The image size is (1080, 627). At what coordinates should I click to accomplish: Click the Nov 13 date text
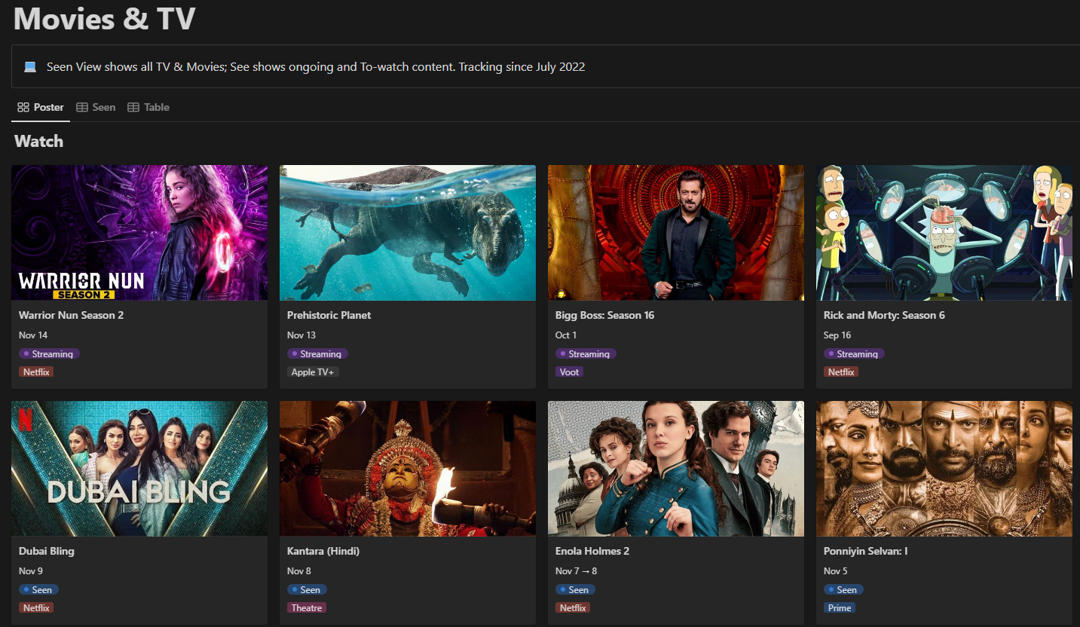[301, 336]
